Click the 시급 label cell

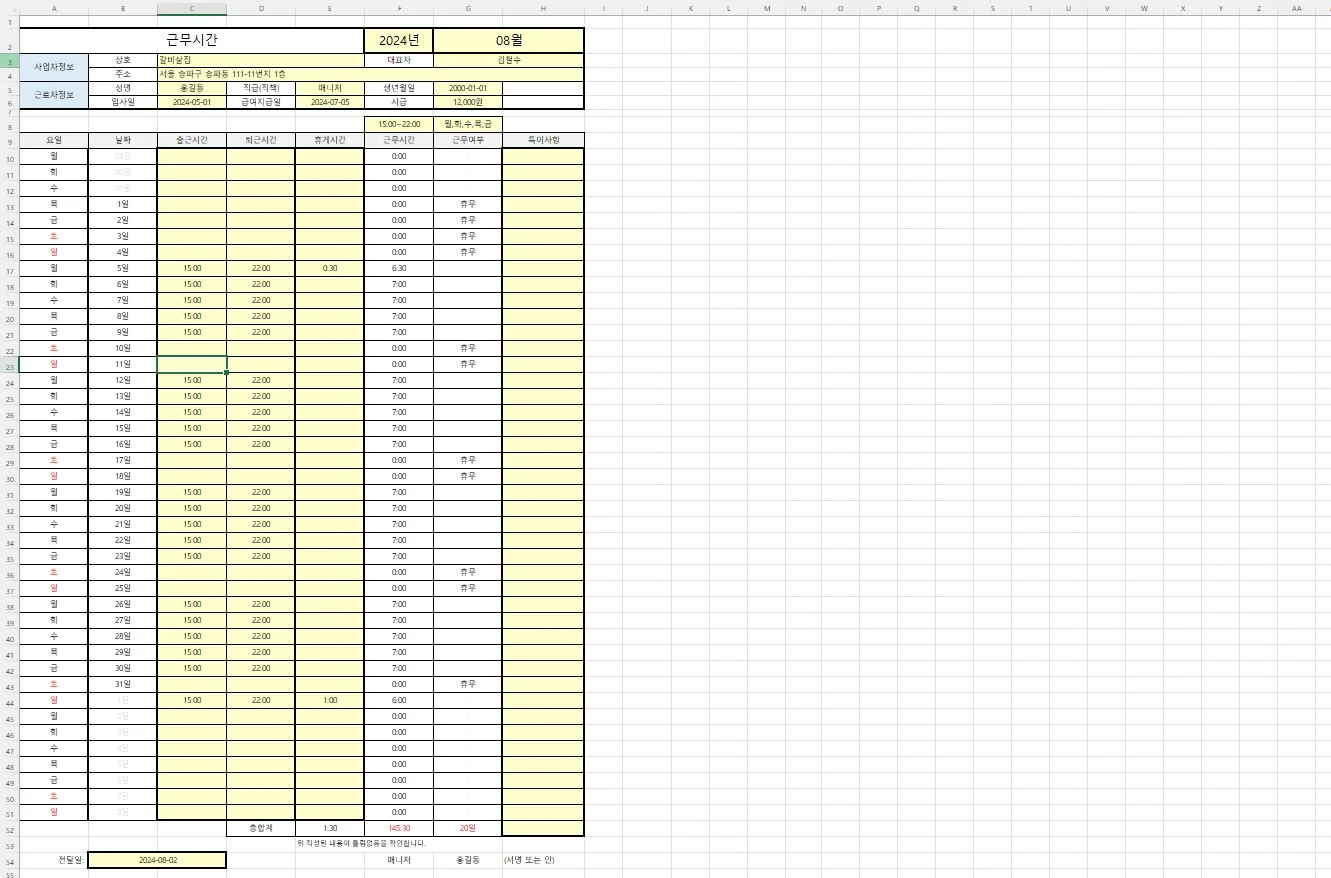399,102
